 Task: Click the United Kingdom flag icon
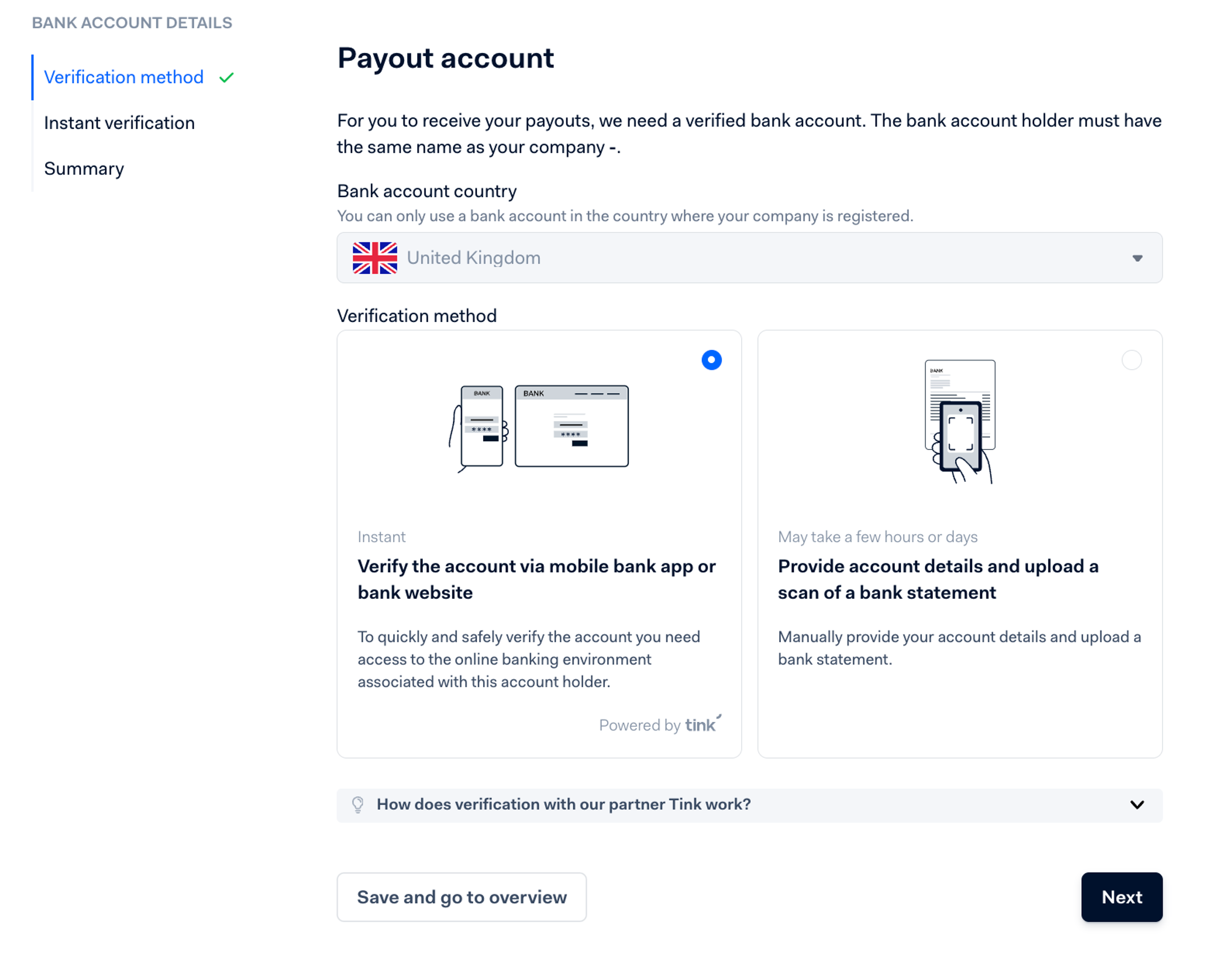click(374, 258)
